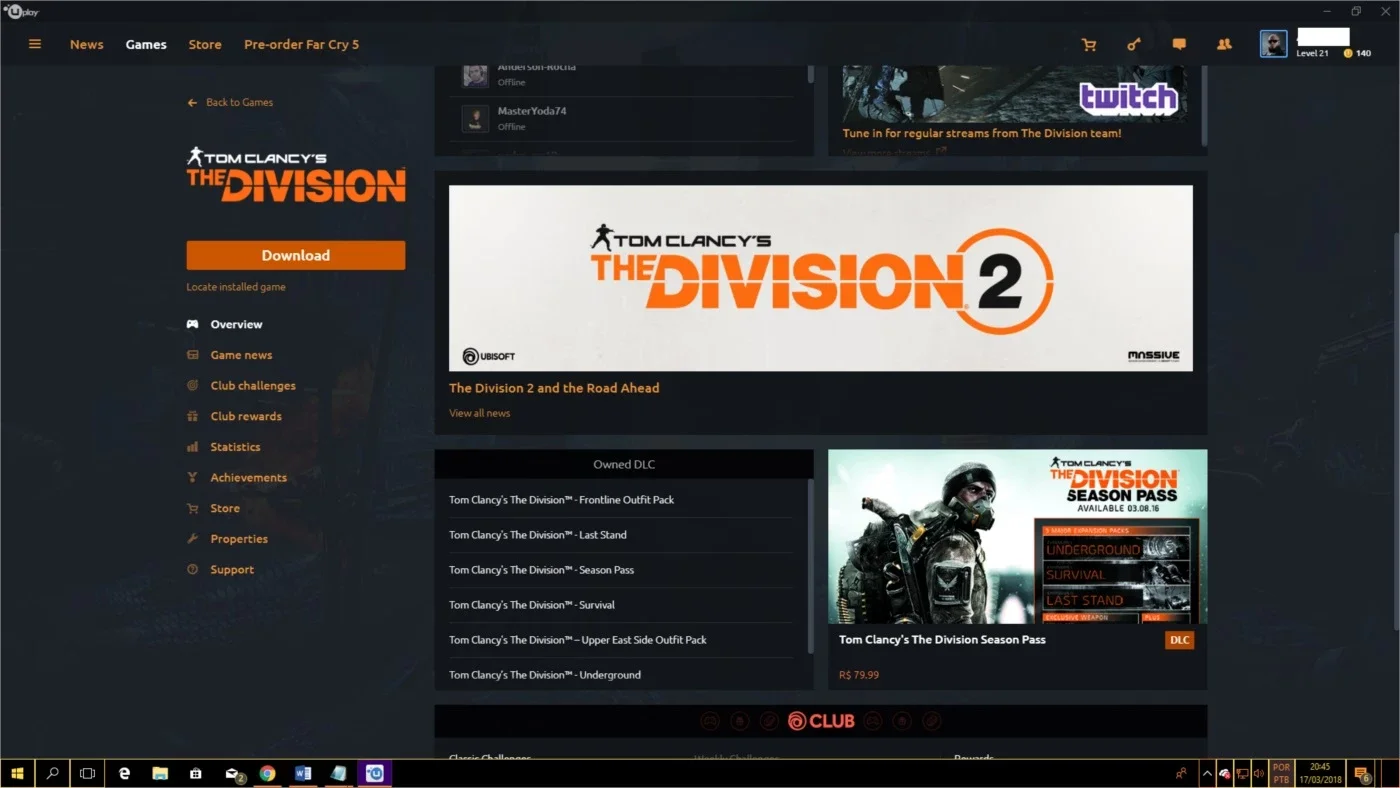The image size is (1400, 788).
Task: Click the cart icon beside sidebar Store
Action: click(192, 508)
